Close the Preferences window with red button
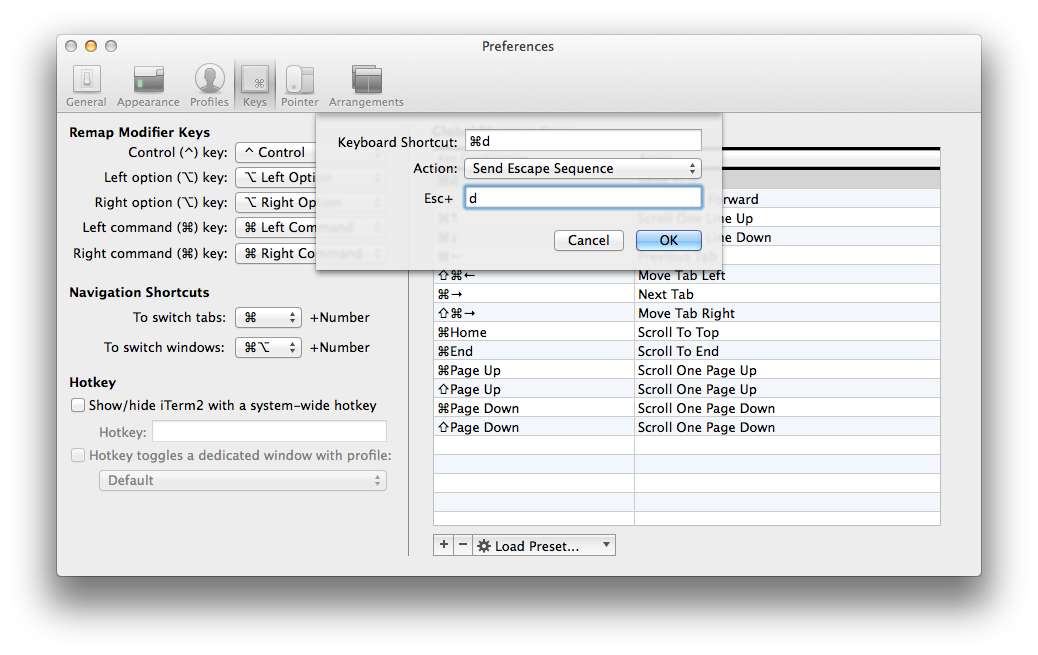Image resolution: width=1038 pixels, height=655 pixels. click(71, 46)
